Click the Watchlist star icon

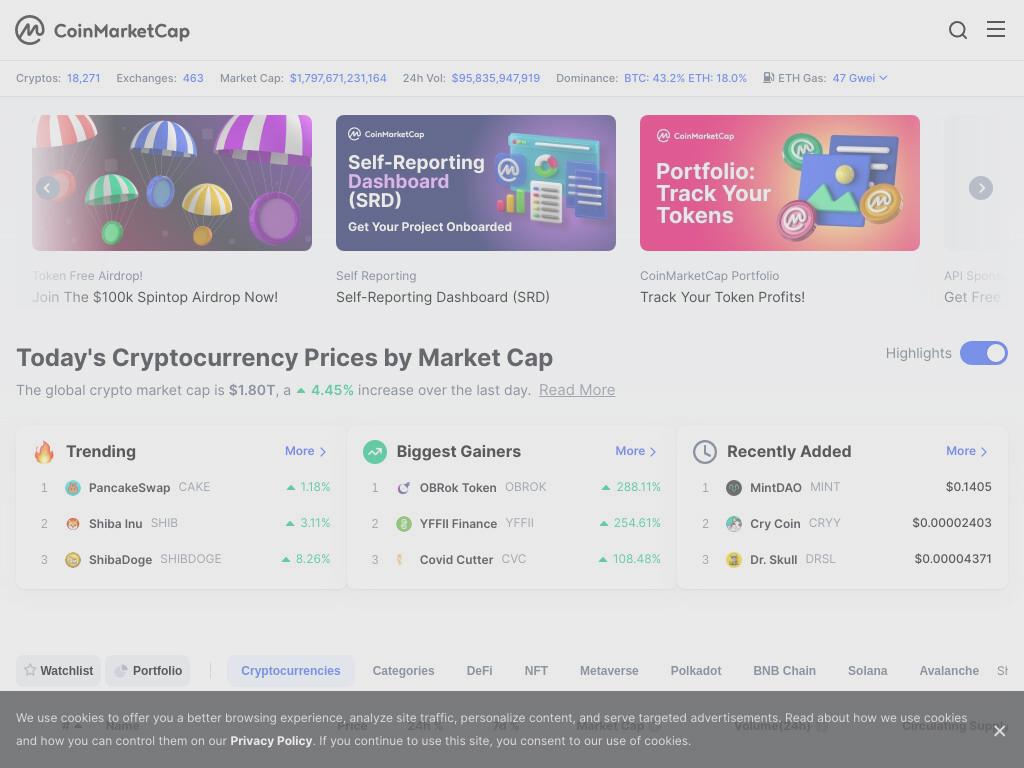[x=30, y=670]
